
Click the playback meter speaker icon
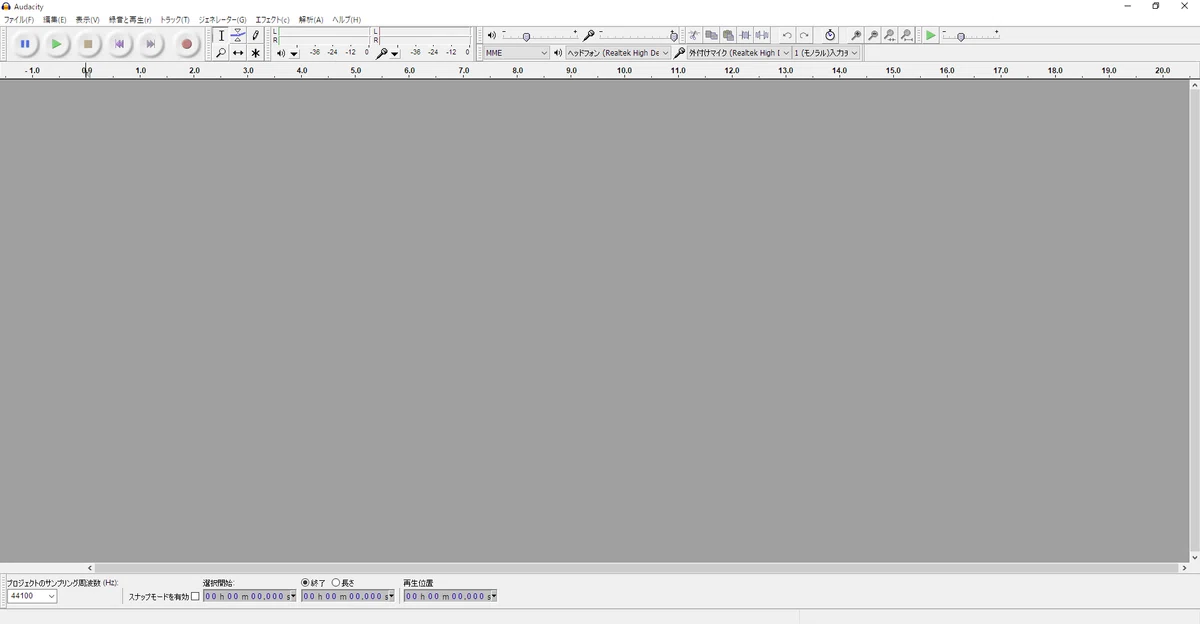point(281,53)
